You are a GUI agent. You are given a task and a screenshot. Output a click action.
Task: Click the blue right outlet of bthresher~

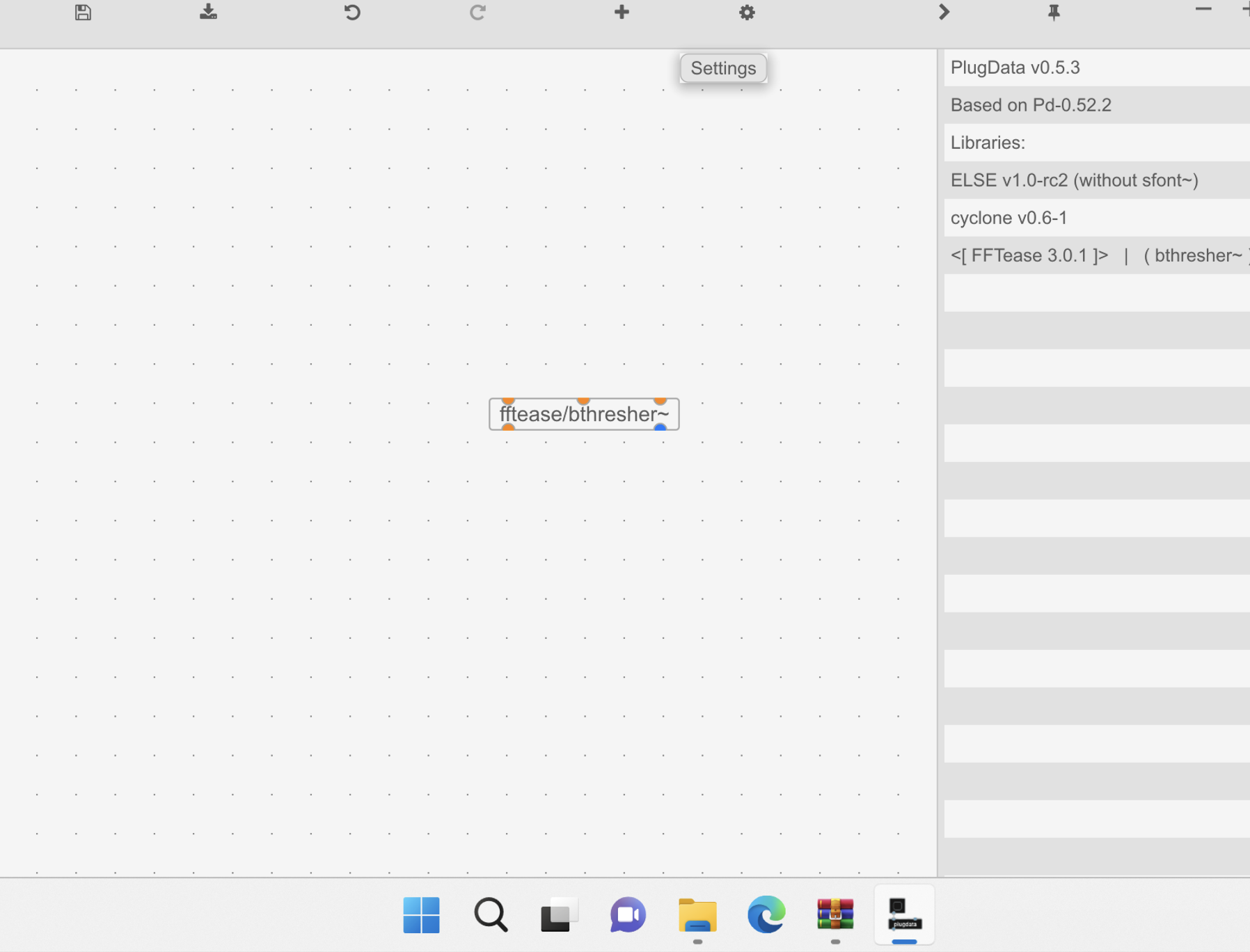coord(659,429)
